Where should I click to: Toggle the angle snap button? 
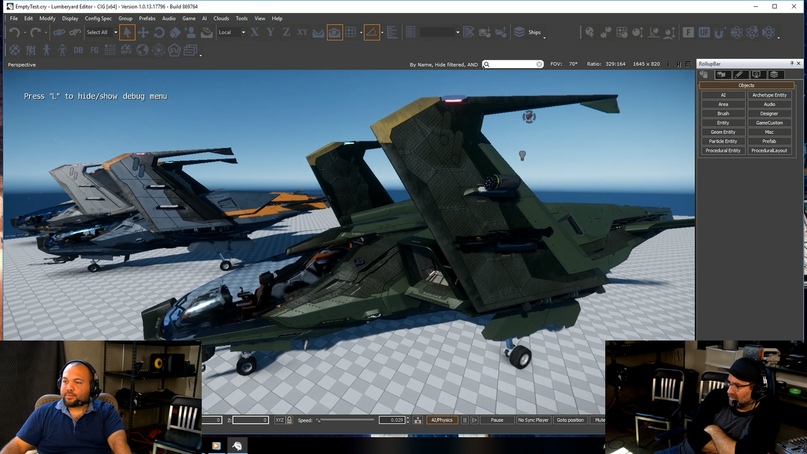[x=372, y=32]
